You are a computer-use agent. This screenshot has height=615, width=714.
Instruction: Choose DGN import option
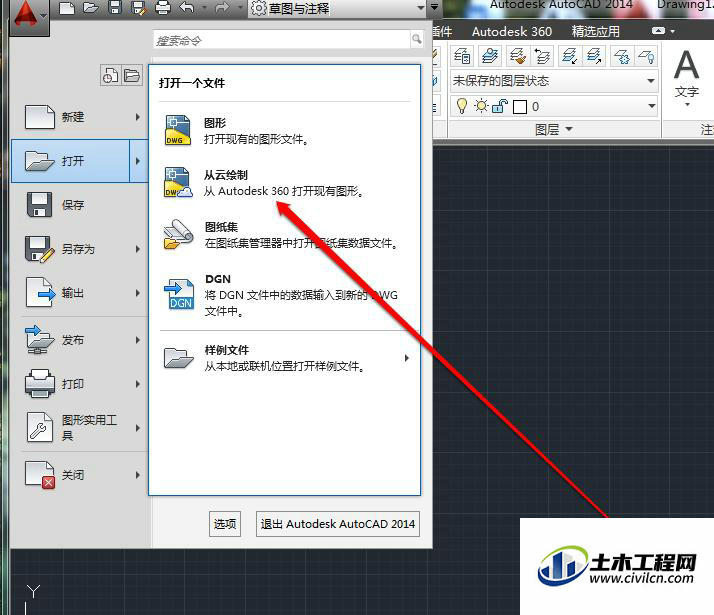[284, 295]
